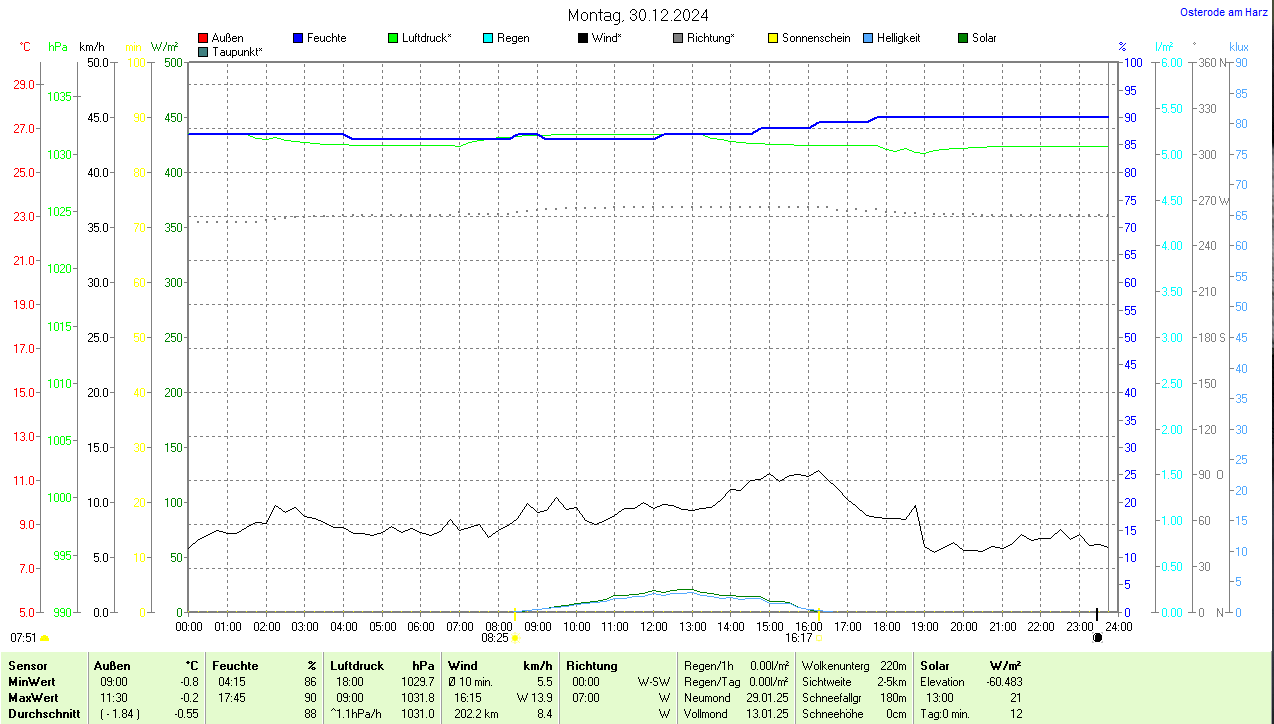The height and width of the screenshot is (724, 1274).
Task: Click the dark green Solar legend square
Action: [963, 38]
